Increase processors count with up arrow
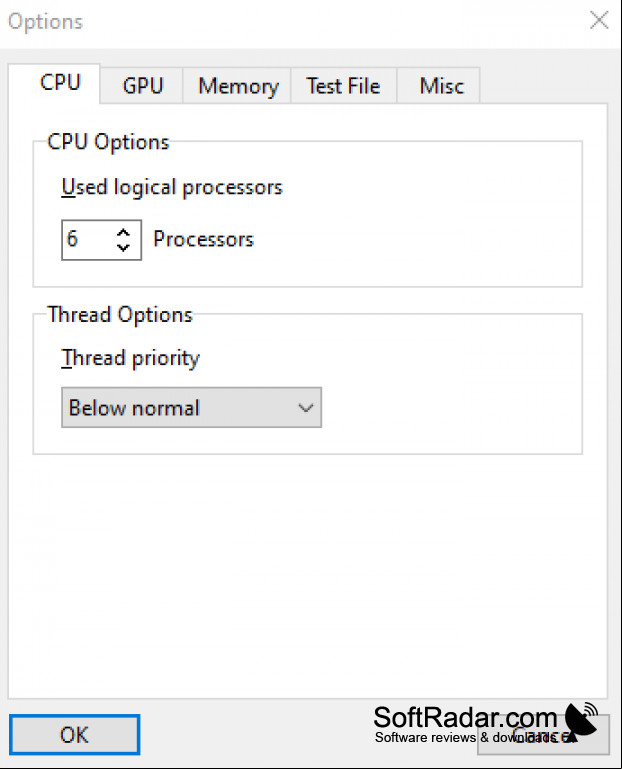Image resolution: width=622 pixels, height=769 pixels. [x=123, y=232]
